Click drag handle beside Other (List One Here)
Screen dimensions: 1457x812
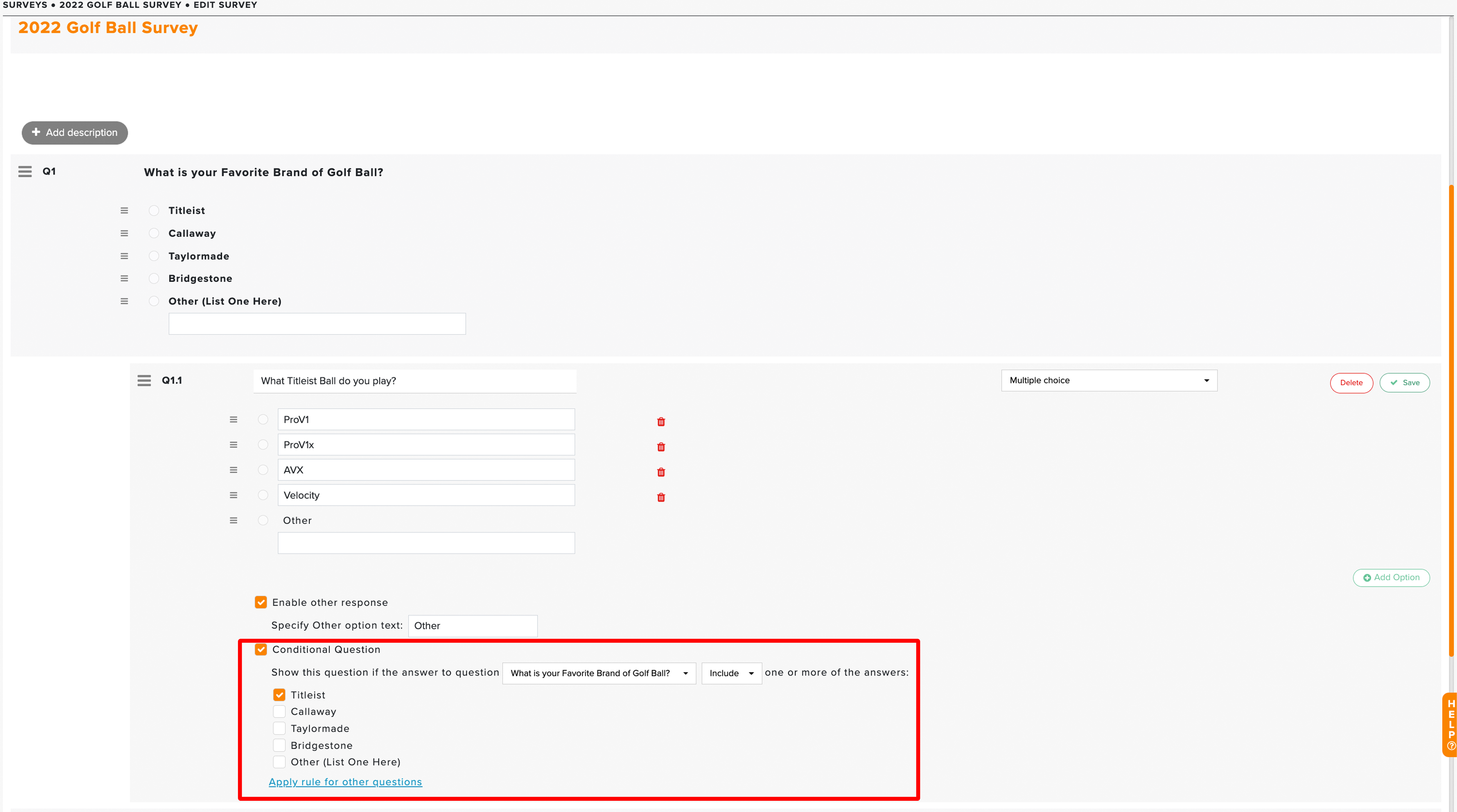[x=124, y=301]
